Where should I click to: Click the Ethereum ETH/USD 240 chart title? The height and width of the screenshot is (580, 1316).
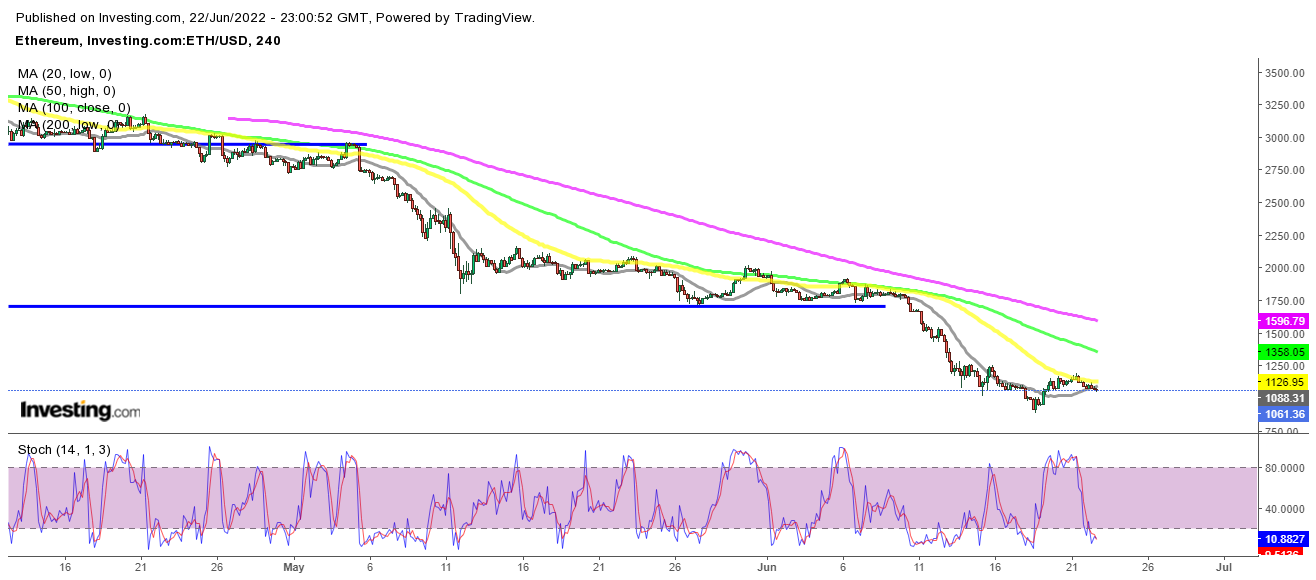(149, 40)
